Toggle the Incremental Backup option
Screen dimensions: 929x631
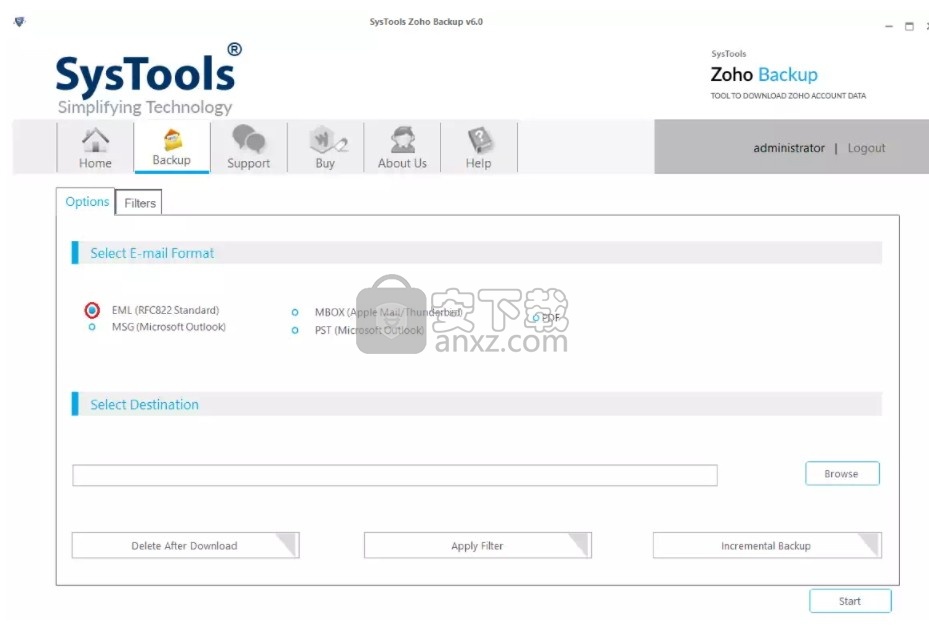tap(767, 545)
